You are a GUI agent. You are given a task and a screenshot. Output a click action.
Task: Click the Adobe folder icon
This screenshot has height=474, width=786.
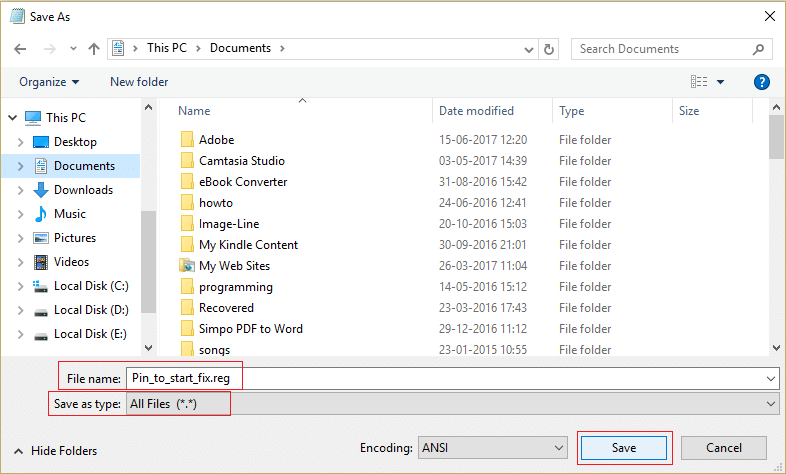click(x=187, y=139)
